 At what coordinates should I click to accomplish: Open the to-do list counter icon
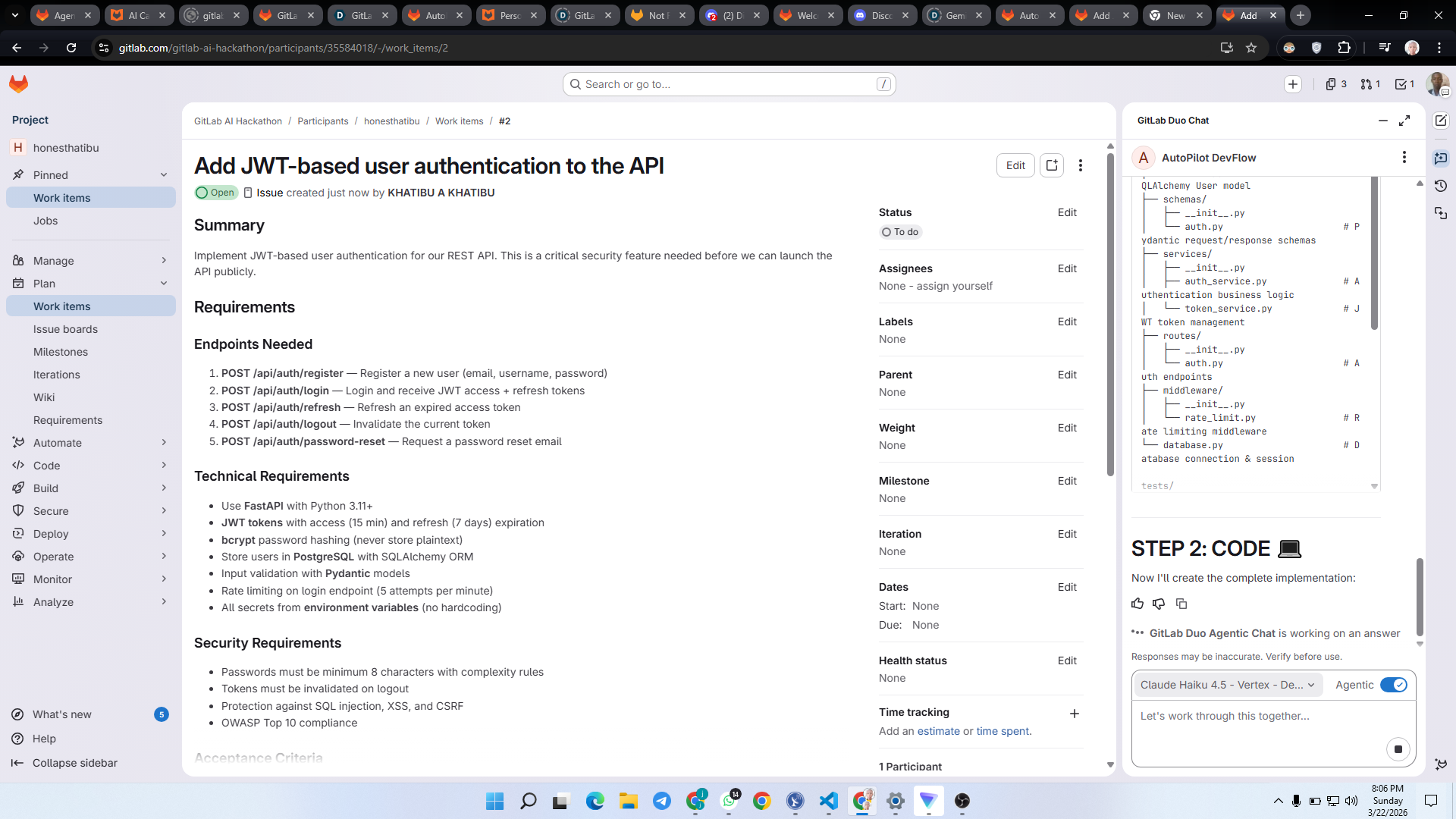(1404, 84)
